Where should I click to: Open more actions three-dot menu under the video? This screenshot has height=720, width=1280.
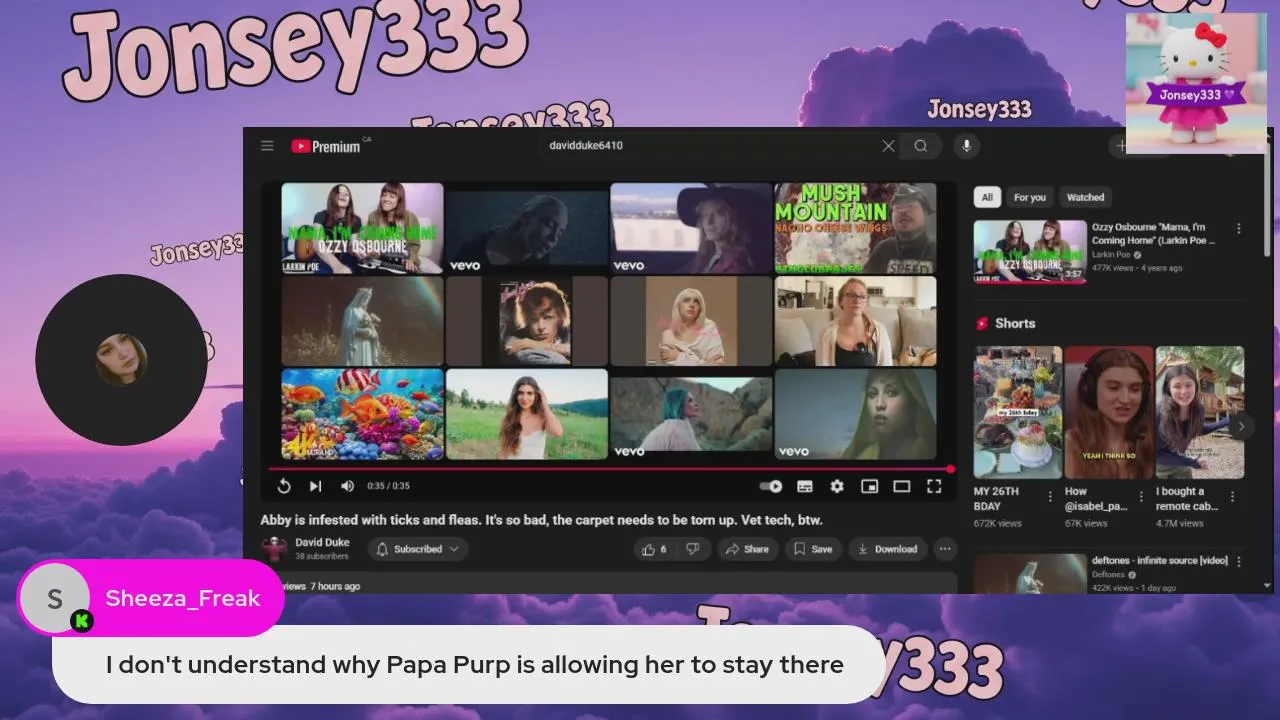pyautogui.click(x=945, y=549)
